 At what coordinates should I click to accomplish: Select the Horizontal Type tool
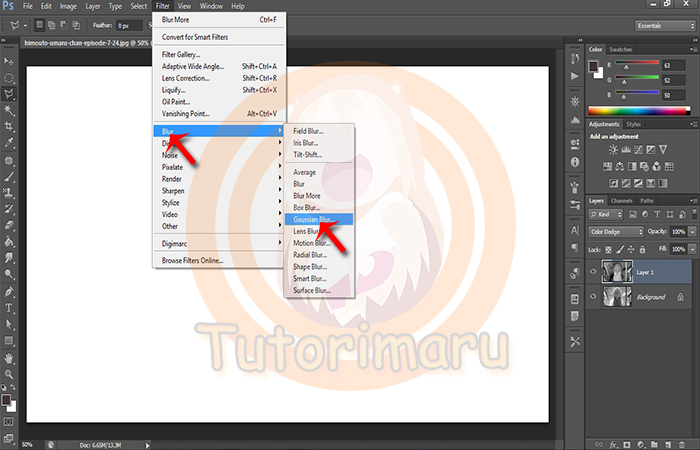tap(8, 308)
